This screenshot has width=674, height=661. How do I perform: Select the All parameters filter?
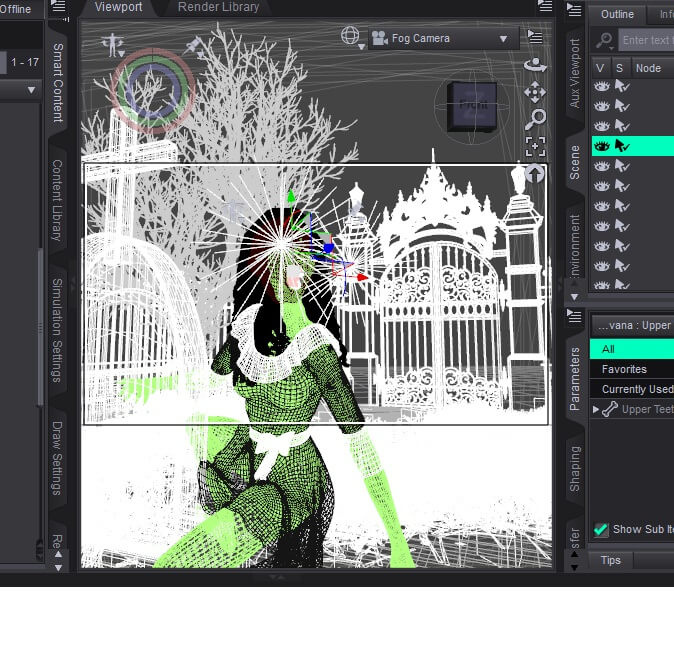(632, 349)
